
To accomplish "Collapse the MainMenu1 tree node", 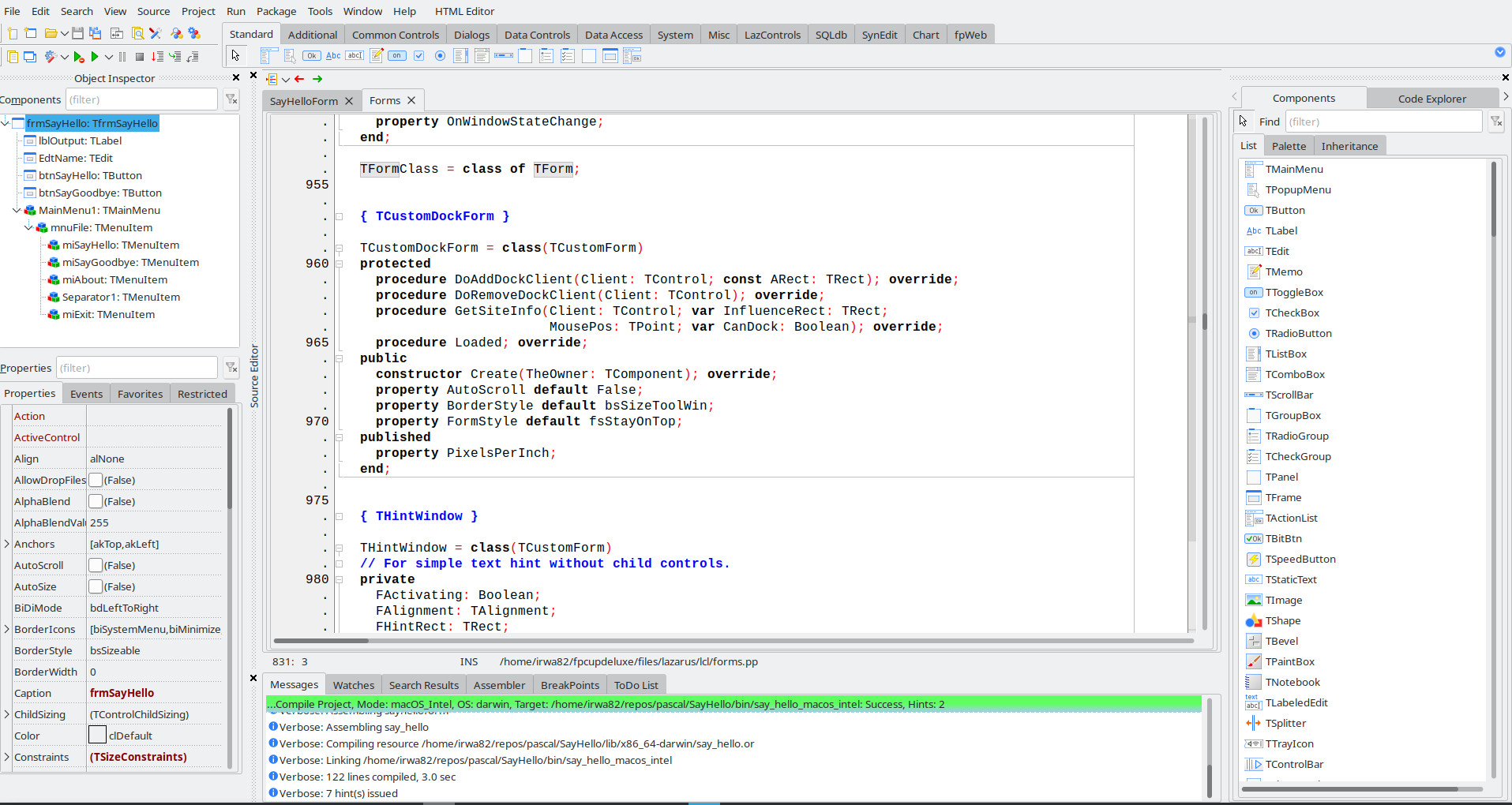I will point(17,210).
